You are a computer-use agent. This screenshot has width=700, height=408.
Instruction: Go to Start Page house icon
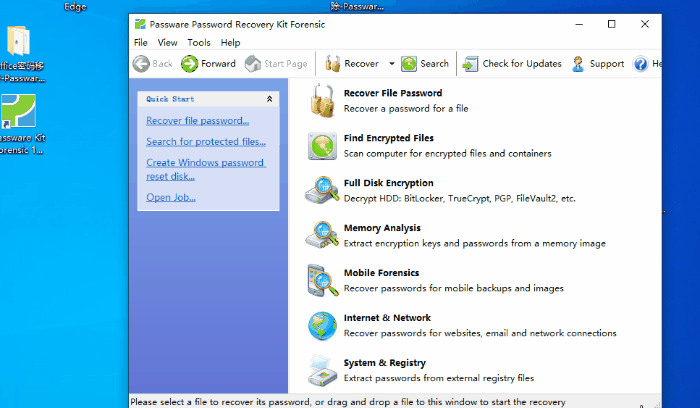[x=253, y=64]
